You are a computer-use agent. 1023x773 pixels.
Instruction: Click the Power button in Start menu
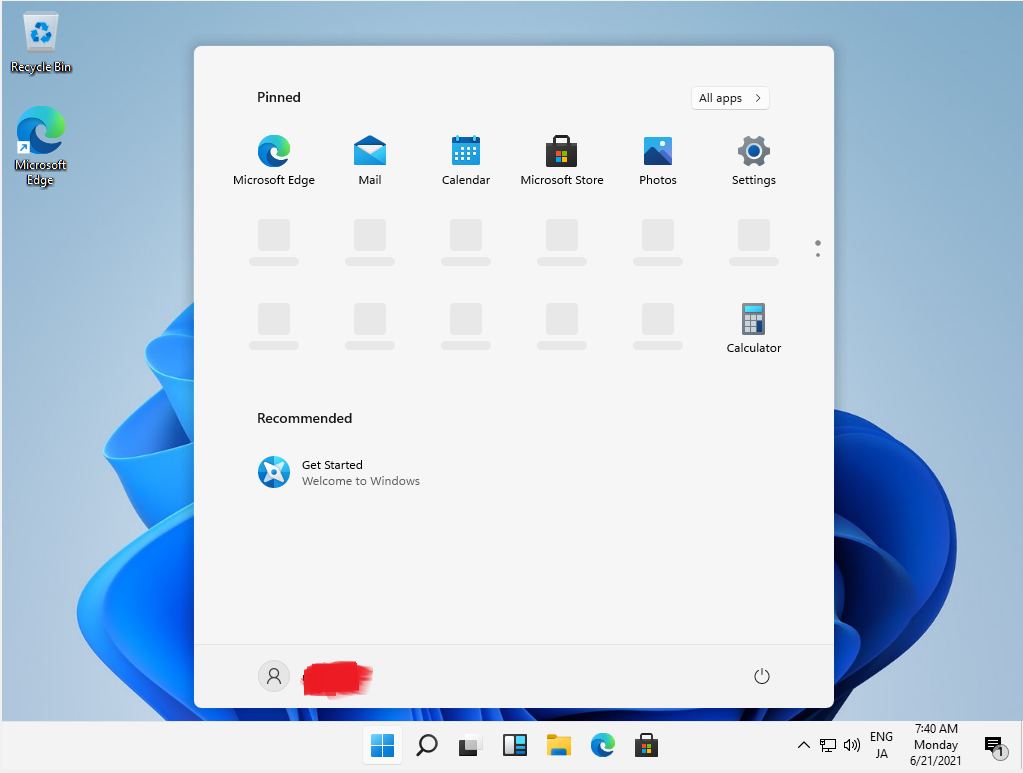[x=761, y=676]
